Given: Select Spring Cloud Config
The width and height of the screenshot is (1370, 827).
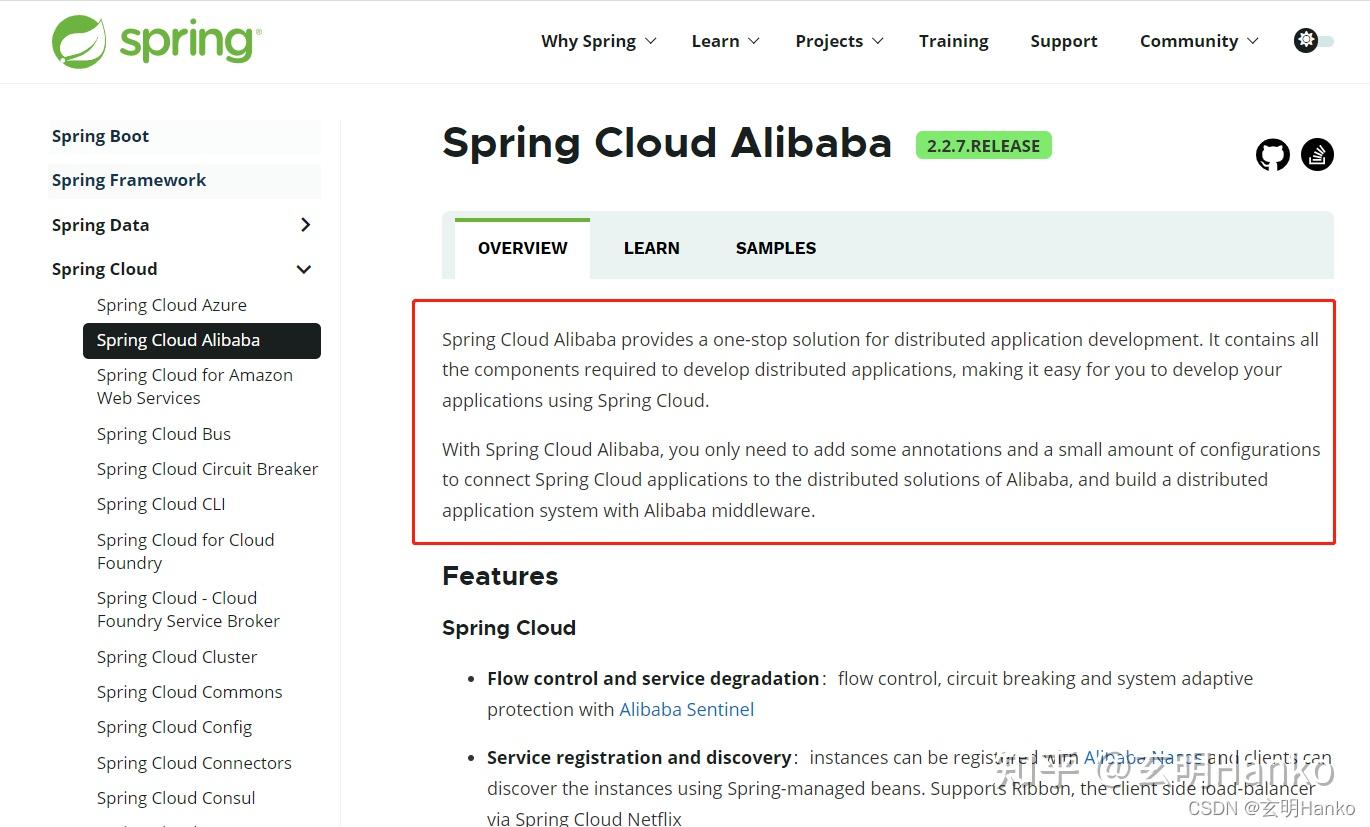Looking at the screenshot, I should [174, 727].
